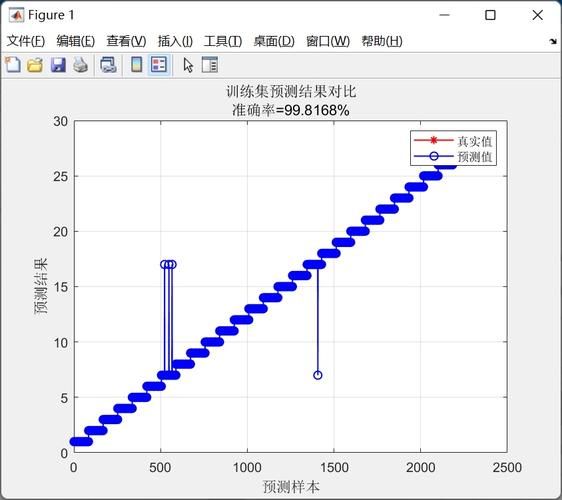Click the y-axis label 预测结果
Screen dimensions: 562x500
click(x=41, y=286)
